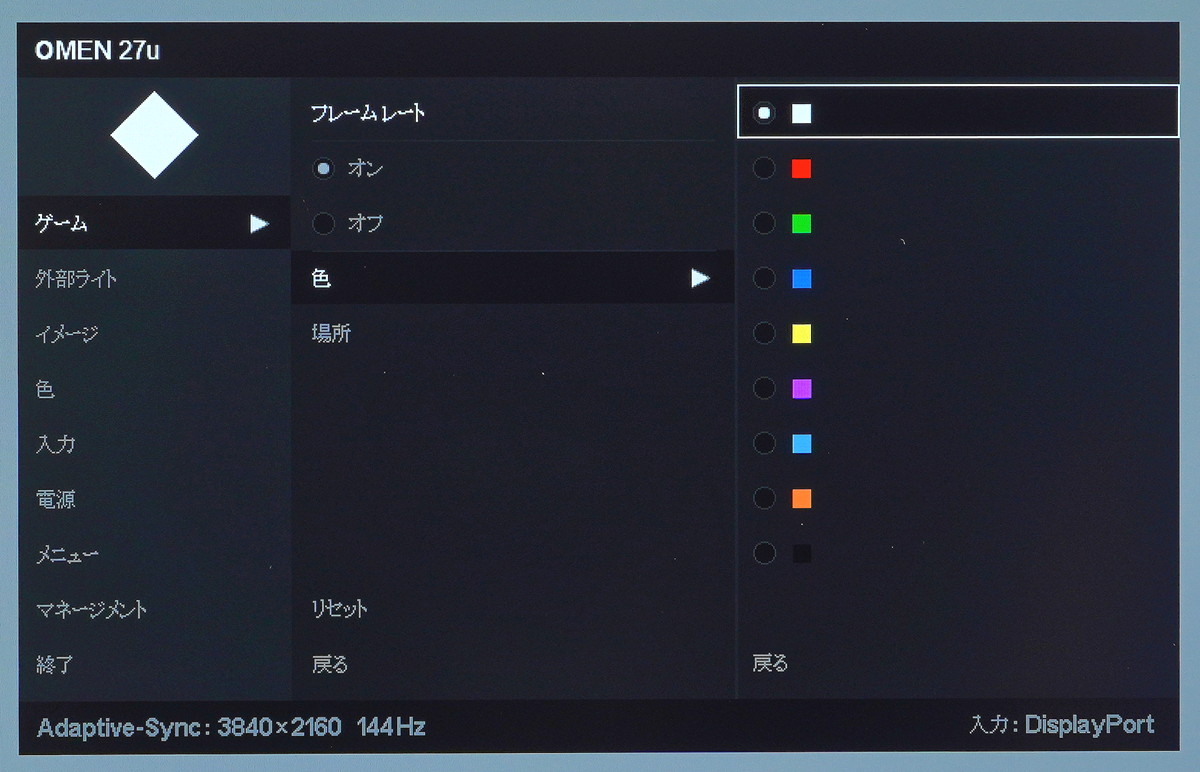Select the red color radio button

[764, 169]
